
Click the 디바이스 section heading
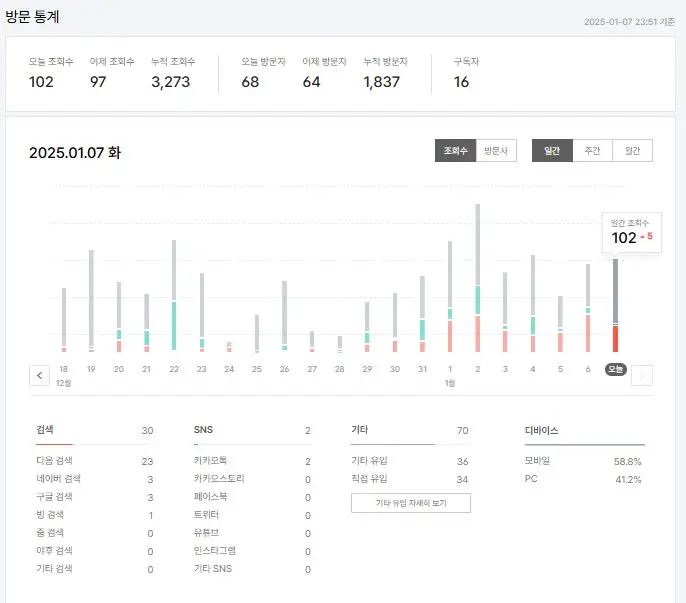coord(542,430)
